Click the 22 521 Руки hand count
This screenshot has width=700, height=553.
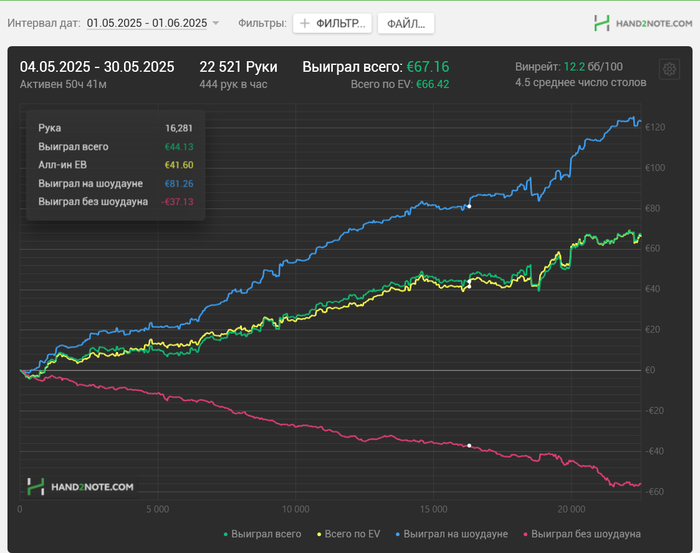click(238, 67)
